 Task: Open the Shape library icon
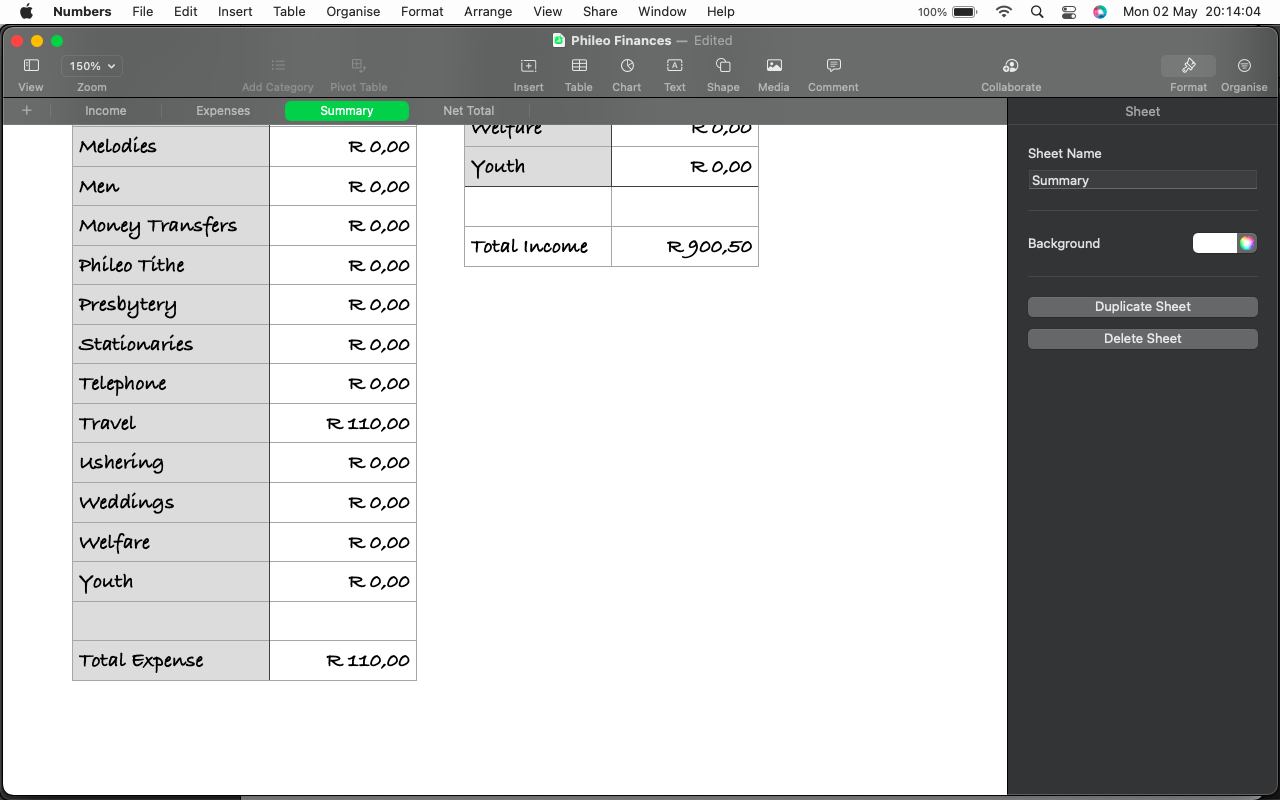[723, 66]
